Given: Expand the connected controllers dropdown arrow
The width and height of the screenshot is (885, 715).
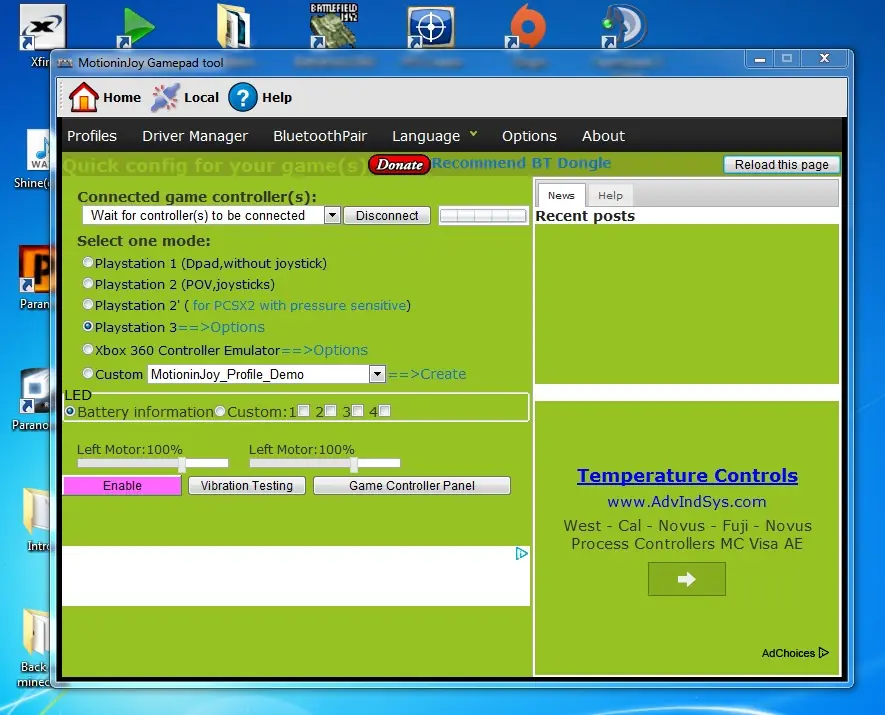Looking at the screenshot, I should [x=332, y=215].
